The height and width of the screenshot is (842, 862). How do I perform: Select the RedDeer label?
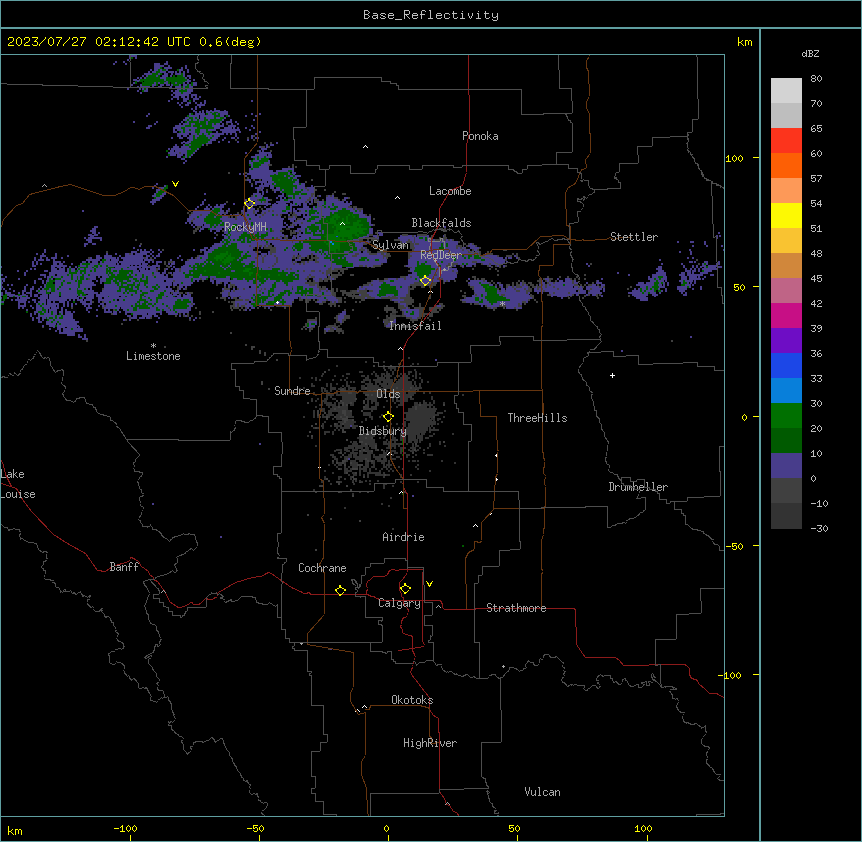(441, 255)
